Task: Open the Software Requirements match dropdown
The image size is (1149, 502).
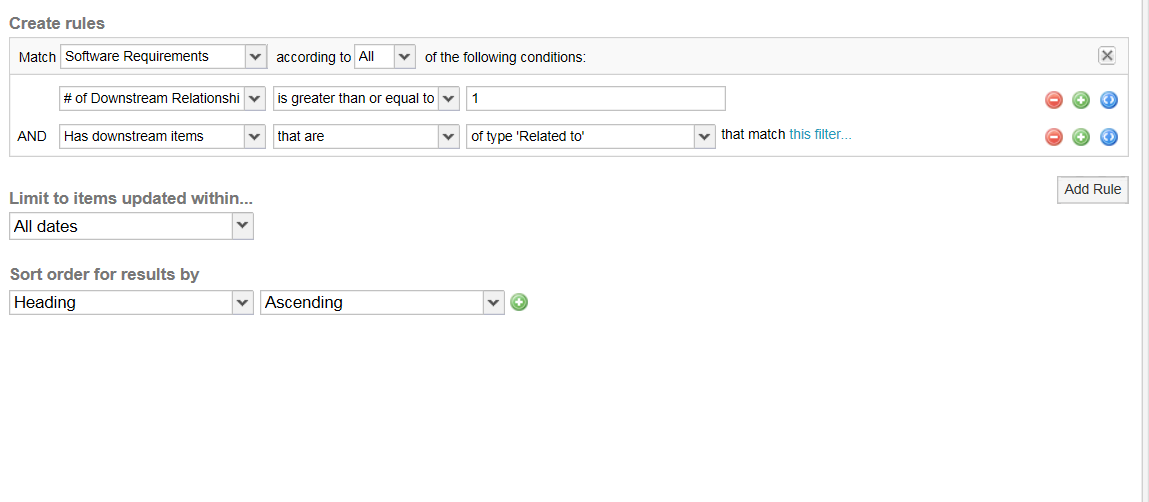Action: (163, 56)
